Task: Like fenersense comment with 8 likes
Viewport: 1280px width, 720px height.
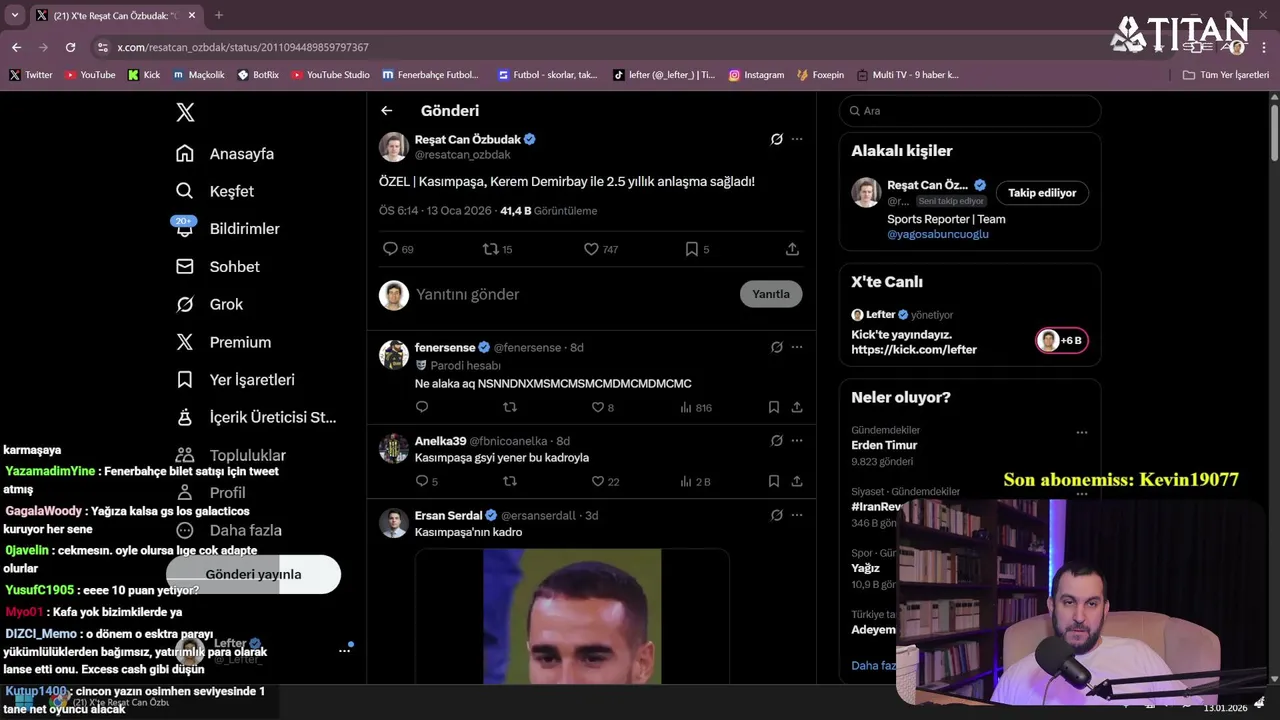Action: [x=603, y=407]
